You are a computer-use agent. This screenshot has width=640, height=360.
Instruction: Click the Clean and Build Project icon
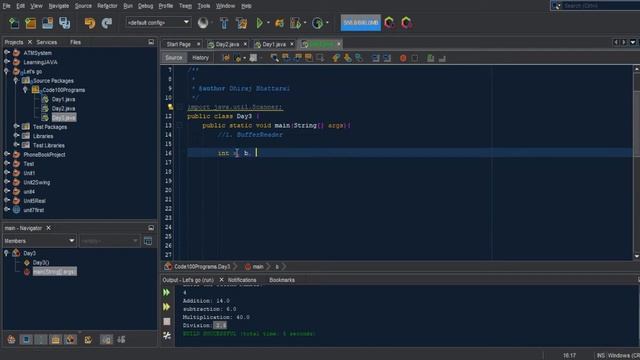point(242,23)
